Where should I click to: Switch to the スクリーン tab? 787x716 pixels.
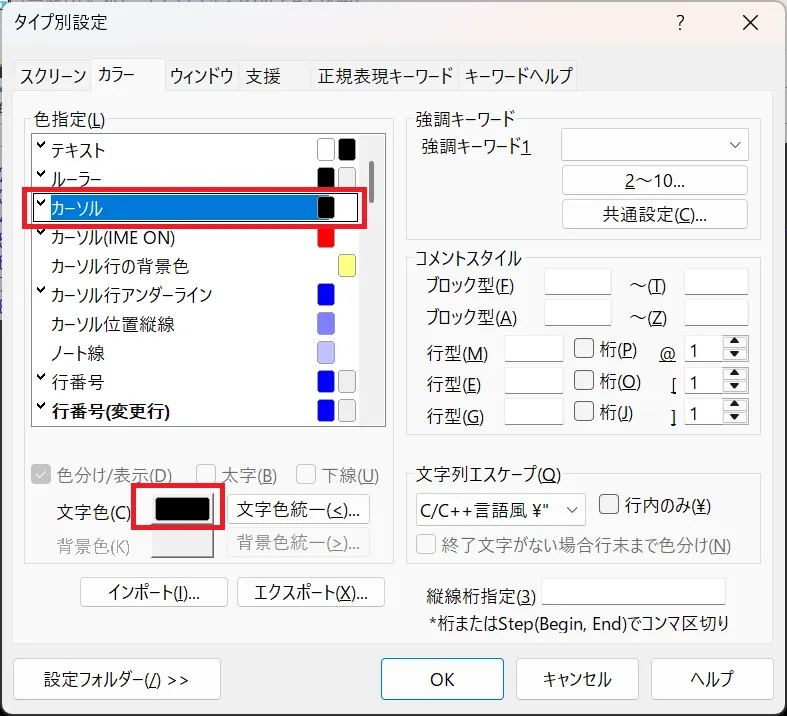[x=53, y=76]
